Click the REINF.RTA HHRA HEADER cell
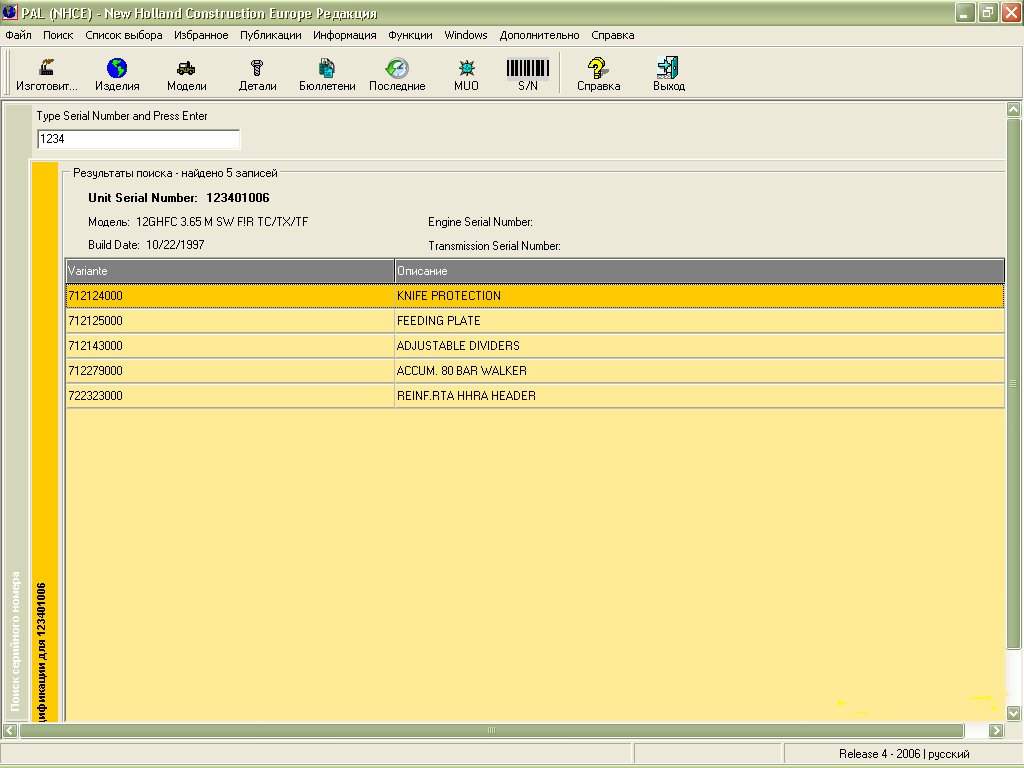 pos(699,396)
